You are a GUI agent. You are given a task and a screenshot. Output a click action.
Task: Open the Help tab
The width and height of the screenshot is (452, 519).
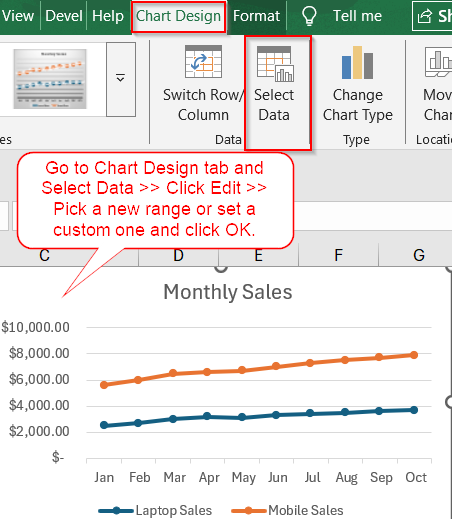coord(108,16)
